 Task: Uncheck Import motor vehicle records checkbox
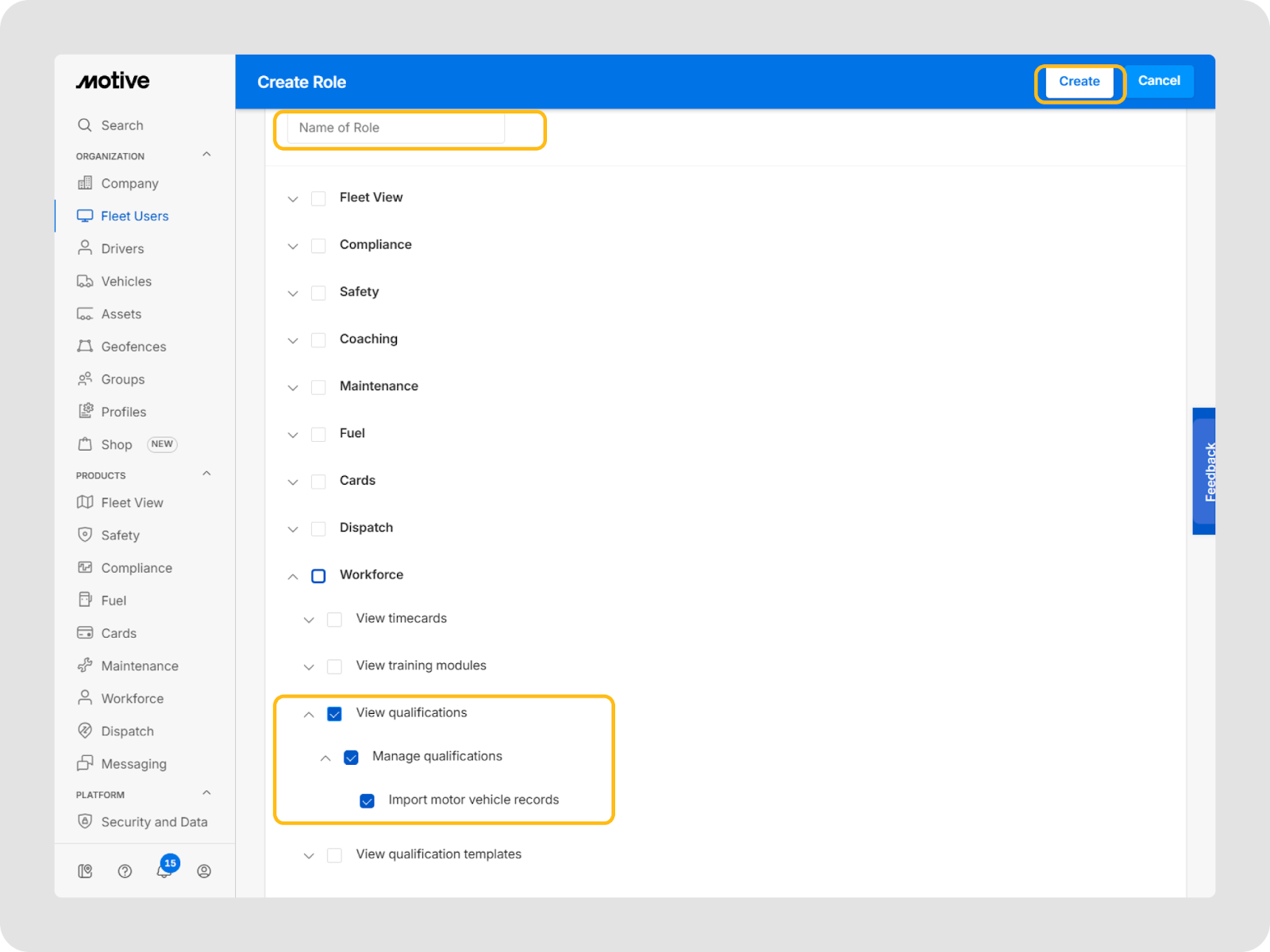(x=367, y=800)
